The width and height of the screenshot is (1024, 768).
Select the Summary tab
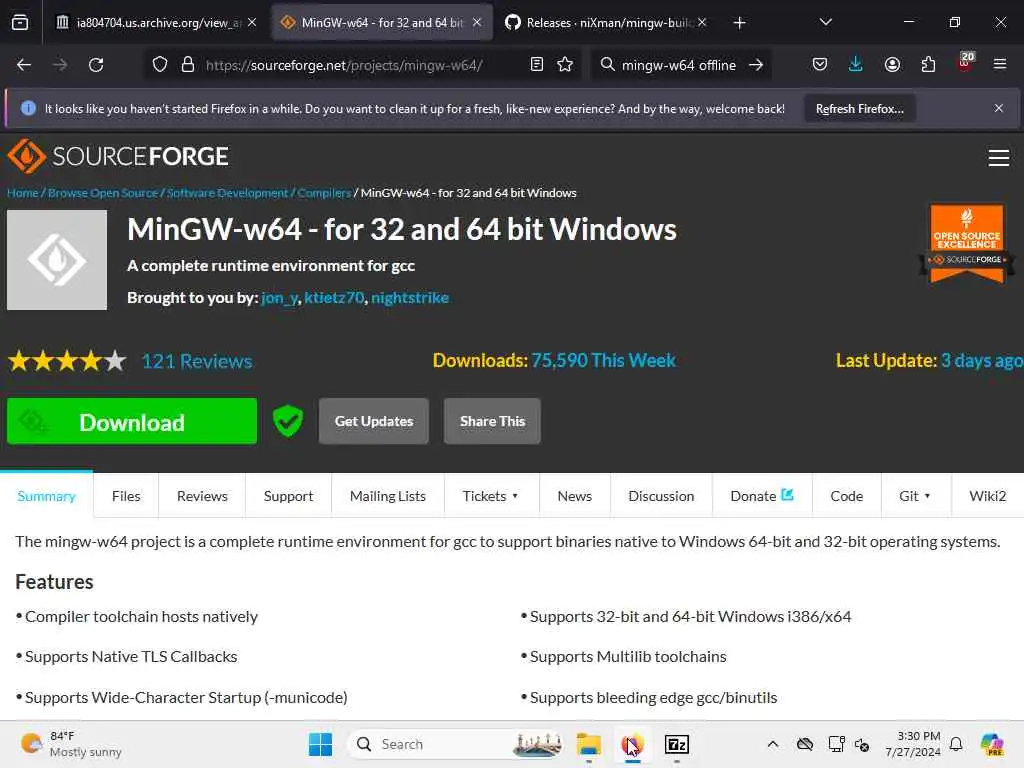46,496
